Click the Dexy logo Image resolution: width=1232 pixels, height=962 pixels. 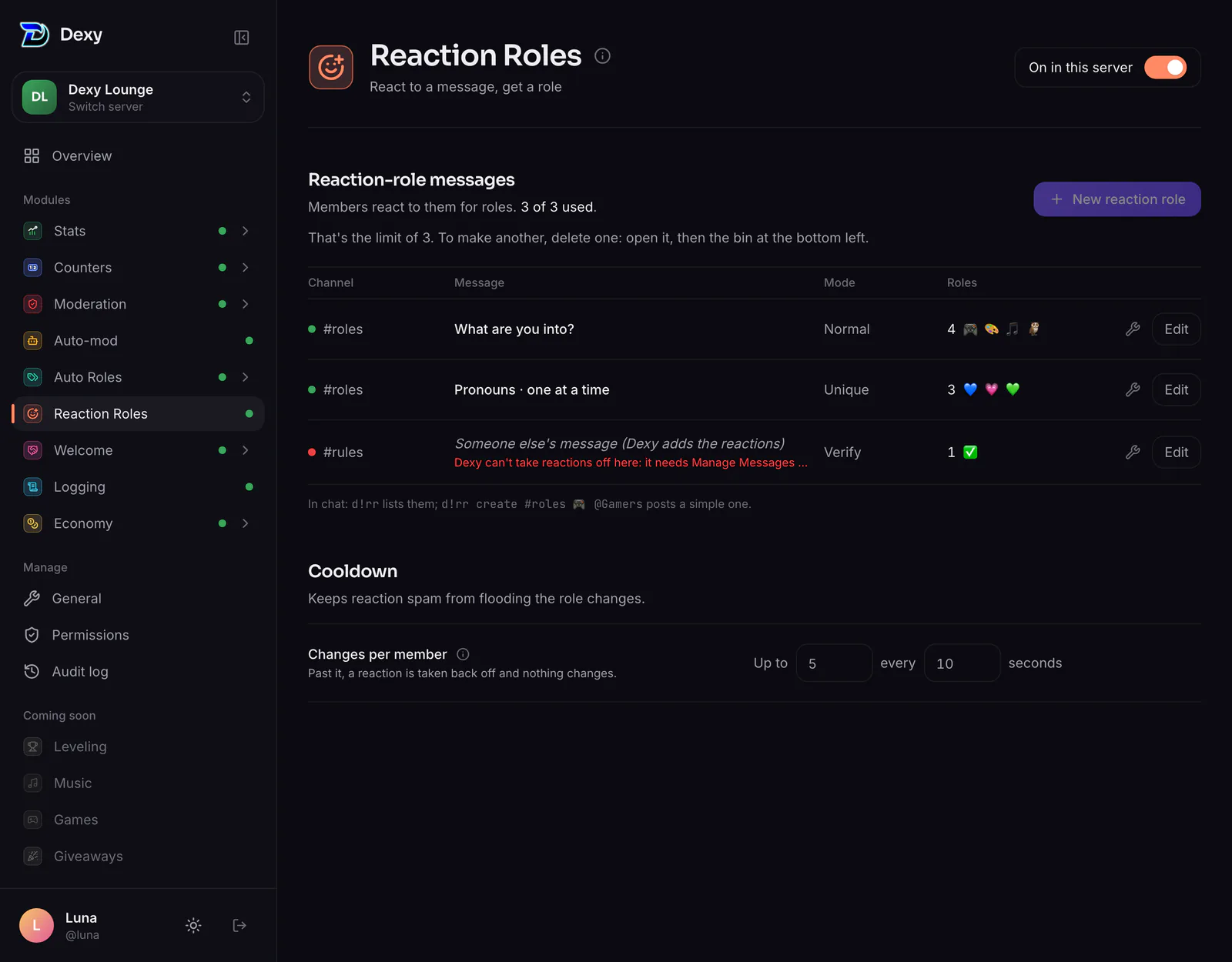35,35
